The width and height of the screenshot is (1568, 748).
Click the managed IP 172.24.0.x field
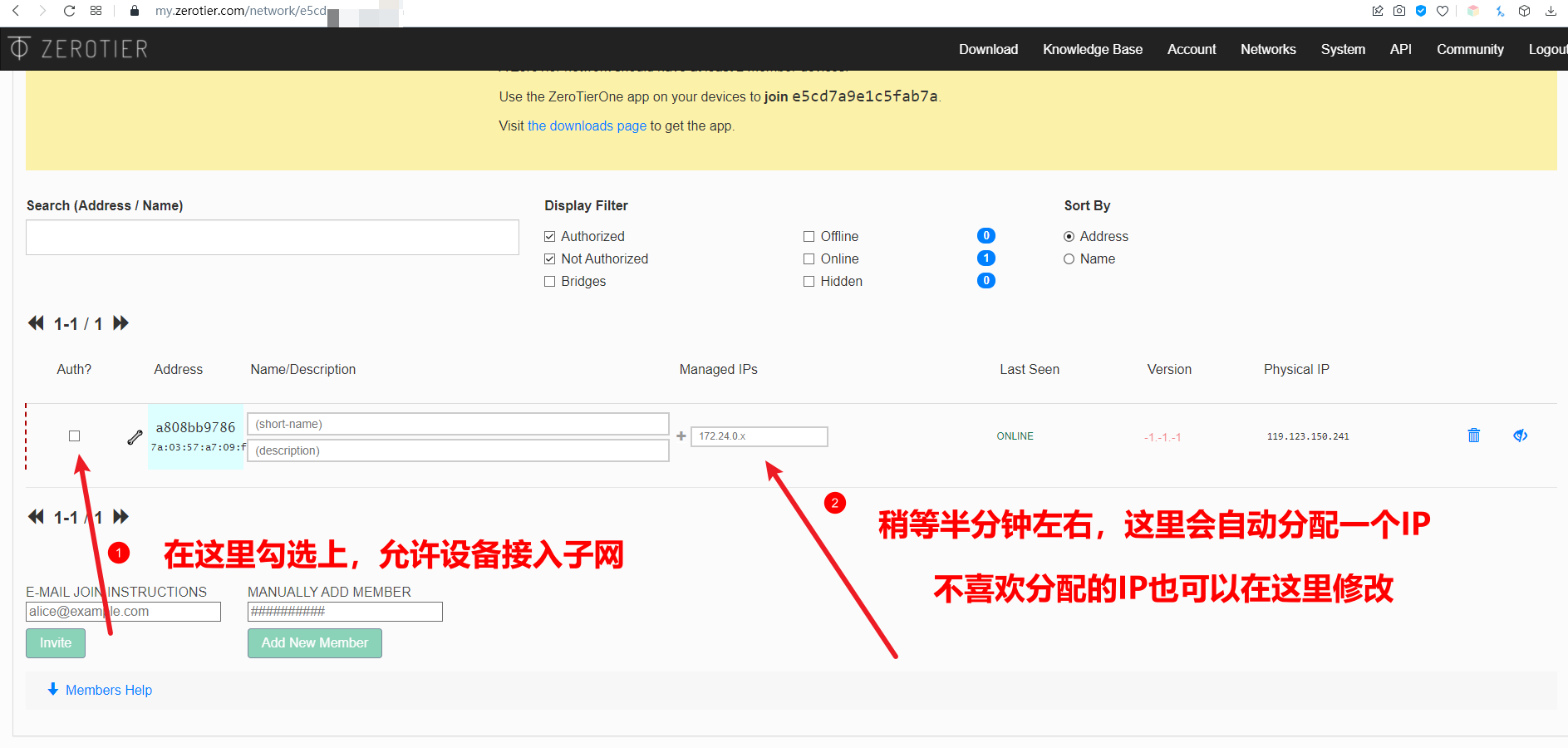click(x=759, y=436)
